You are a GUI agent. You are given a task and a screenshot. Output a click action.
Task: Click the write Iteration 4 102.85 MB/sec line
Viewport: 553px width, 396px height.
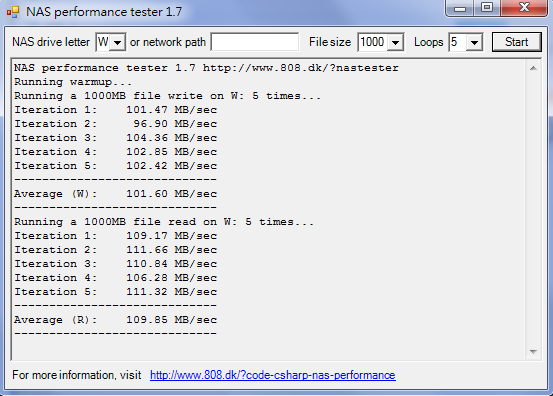click(115, 152)
